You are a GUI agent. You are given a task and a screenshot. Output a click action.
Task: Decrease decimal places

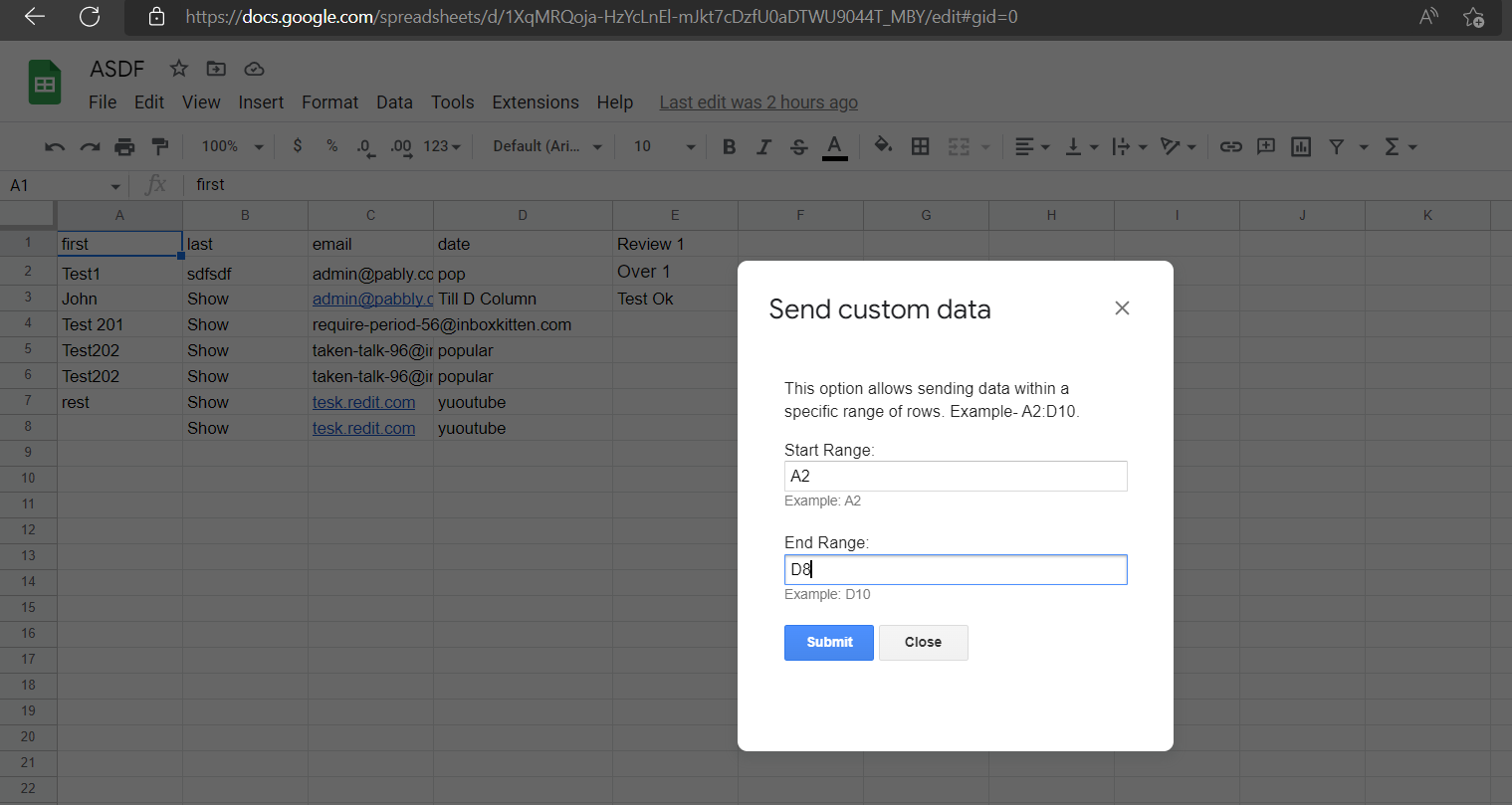coord(366,147)
